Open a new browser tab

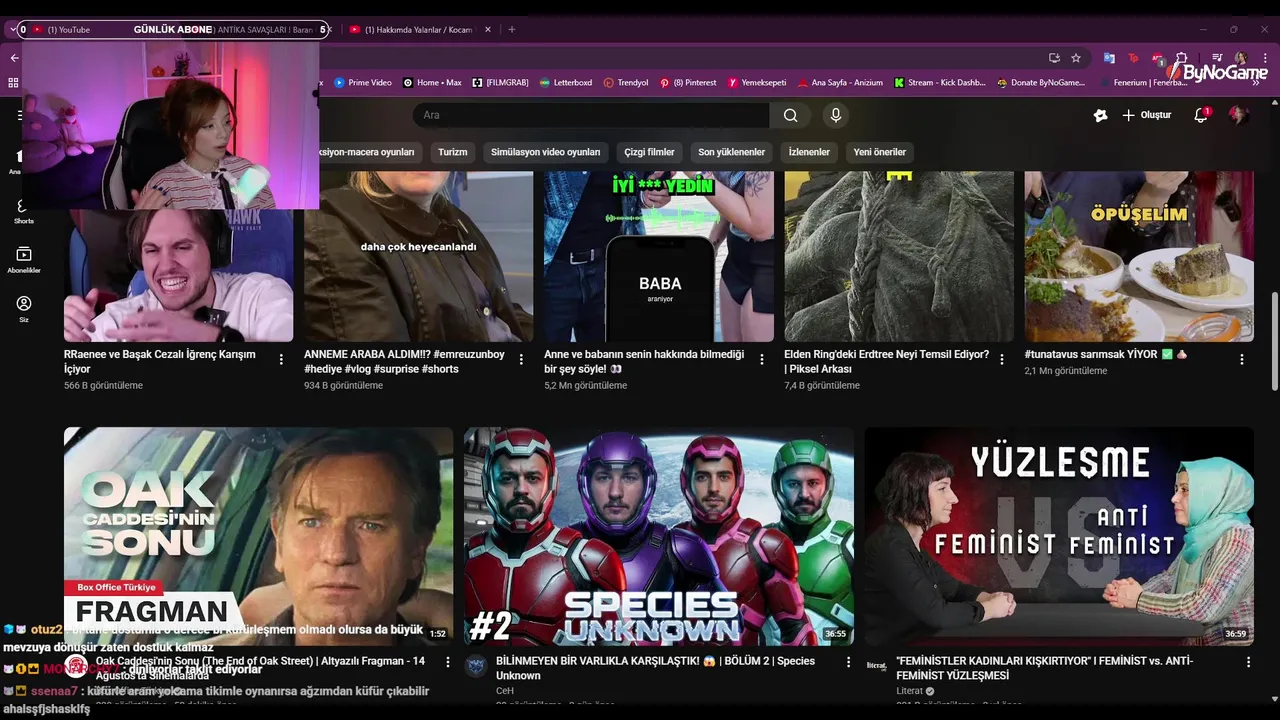click(511, 29)
